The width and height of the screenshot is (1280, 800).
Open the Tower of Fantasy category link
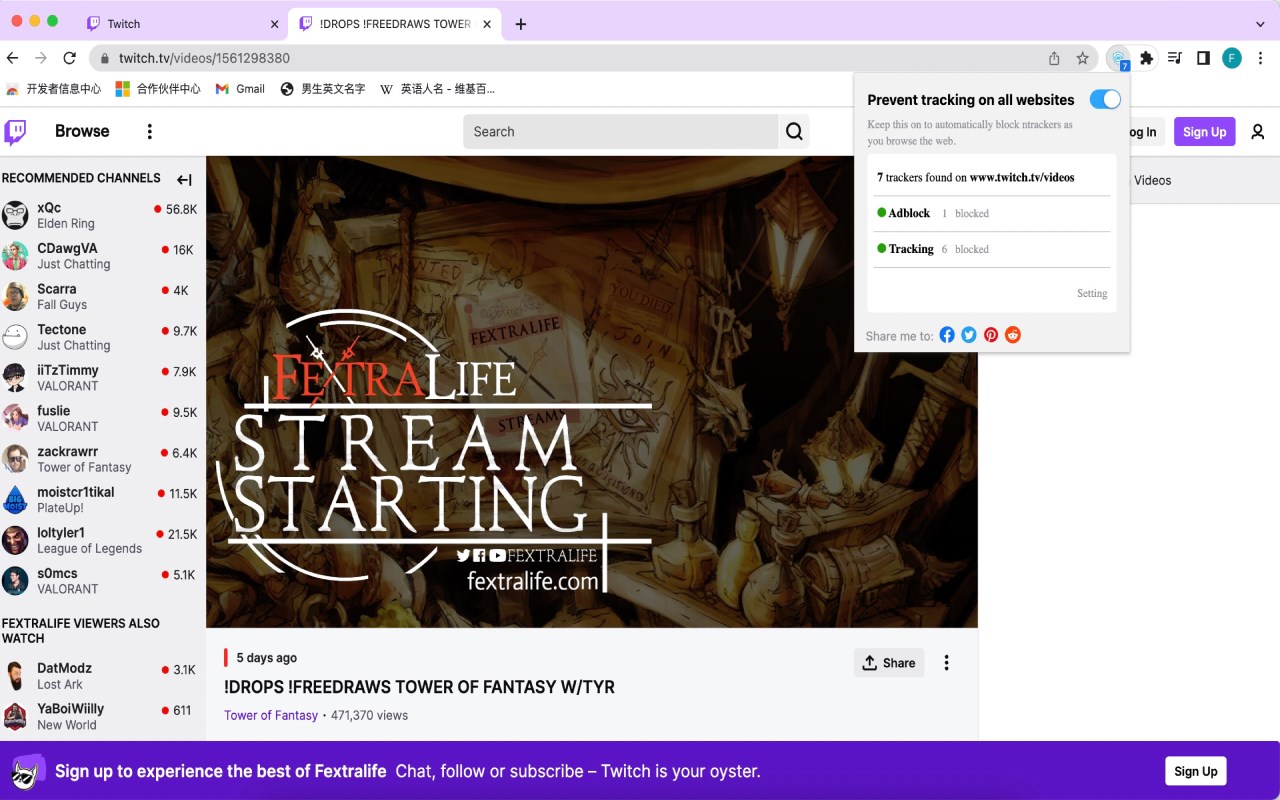pos(271,715)
